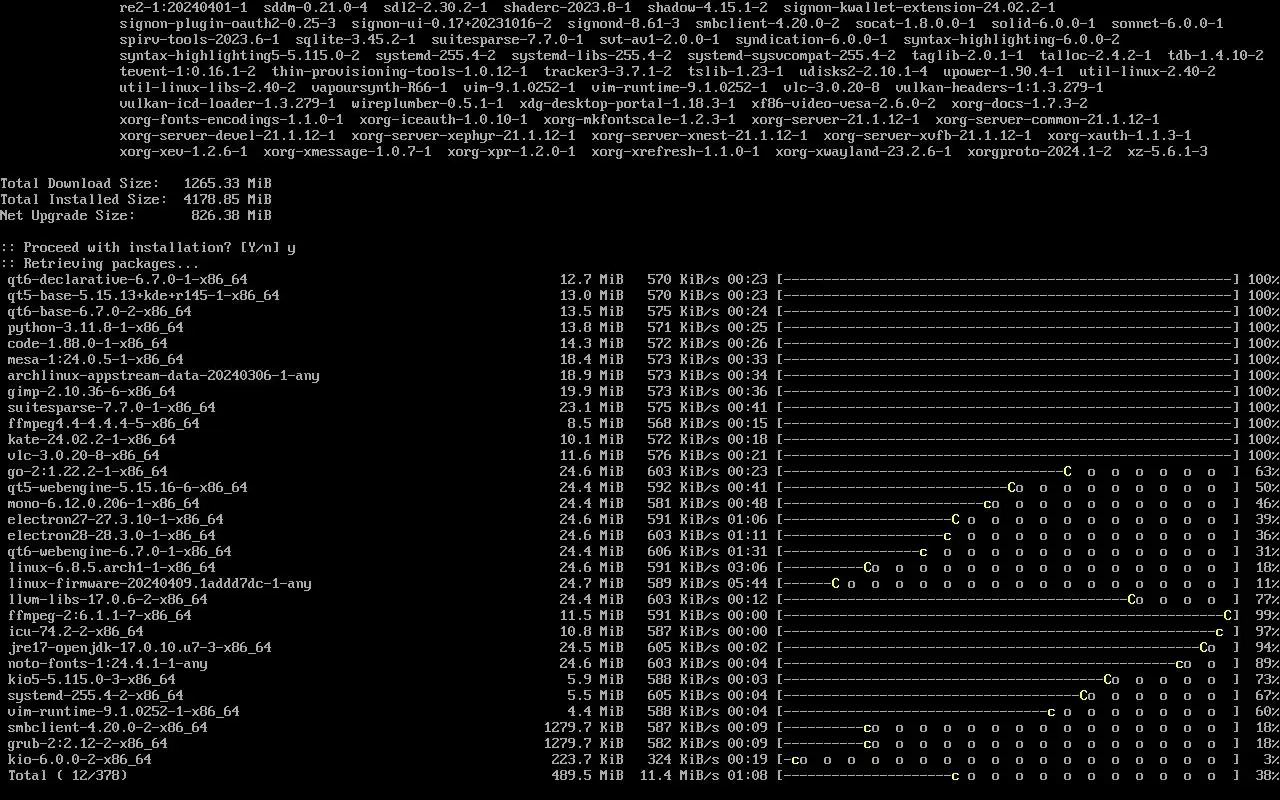This screenshot has height=800, width=1280.
Task: Click the kio-6.0.0 progress bar
Action: (1008, 759)
